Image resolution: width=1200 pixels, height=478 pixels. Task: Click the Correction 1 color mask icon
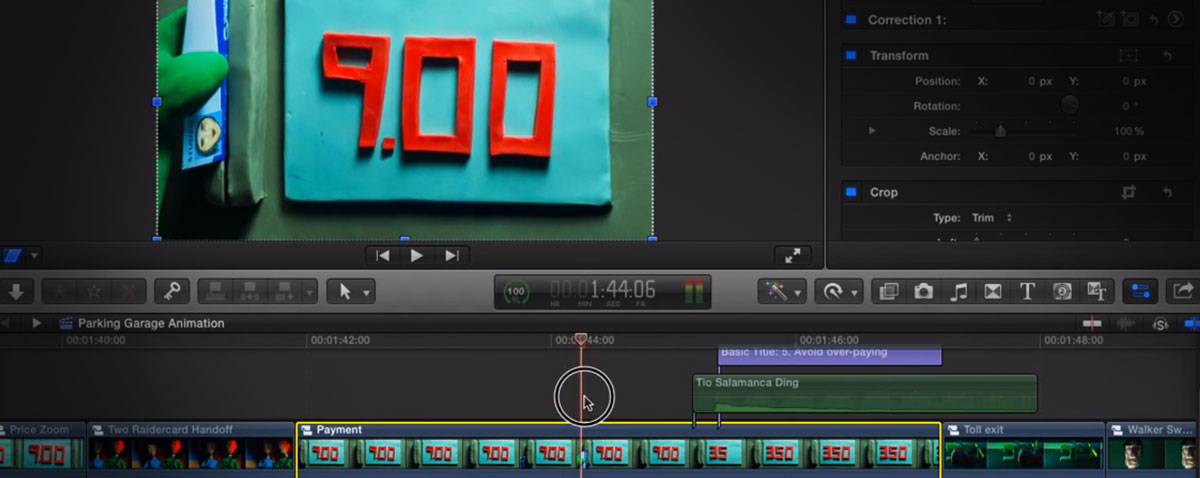[1106, 19]
